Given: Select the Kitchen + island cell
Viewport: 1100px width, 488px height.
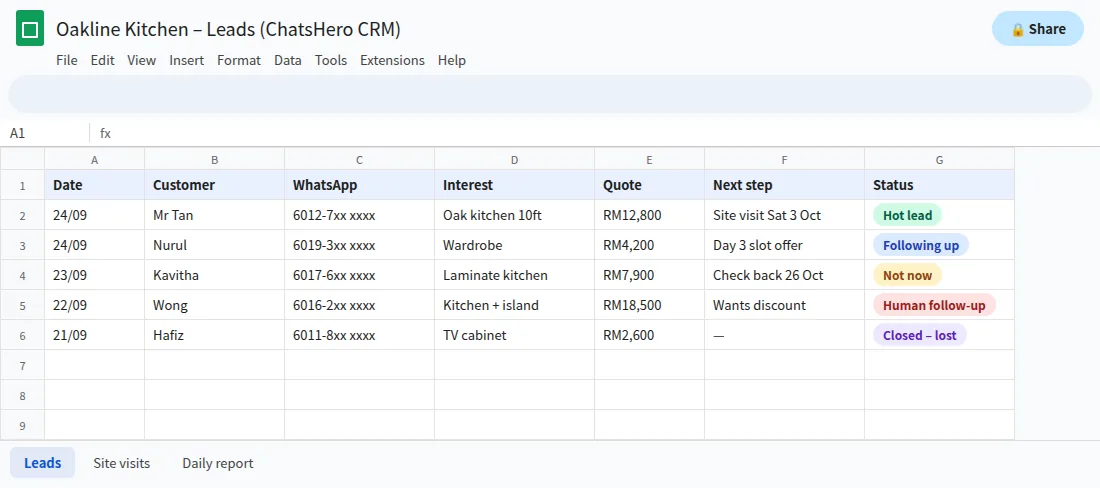Looking at the screenshot, I should coord(514,305).
